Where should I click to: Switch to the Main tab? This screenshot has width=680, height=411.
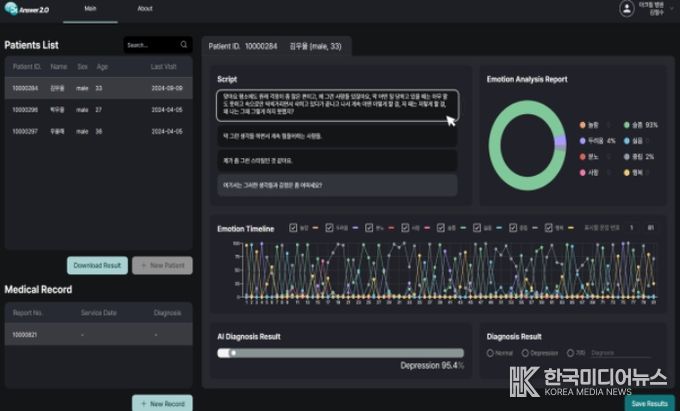pyautogui.click(x=90, y=9)
